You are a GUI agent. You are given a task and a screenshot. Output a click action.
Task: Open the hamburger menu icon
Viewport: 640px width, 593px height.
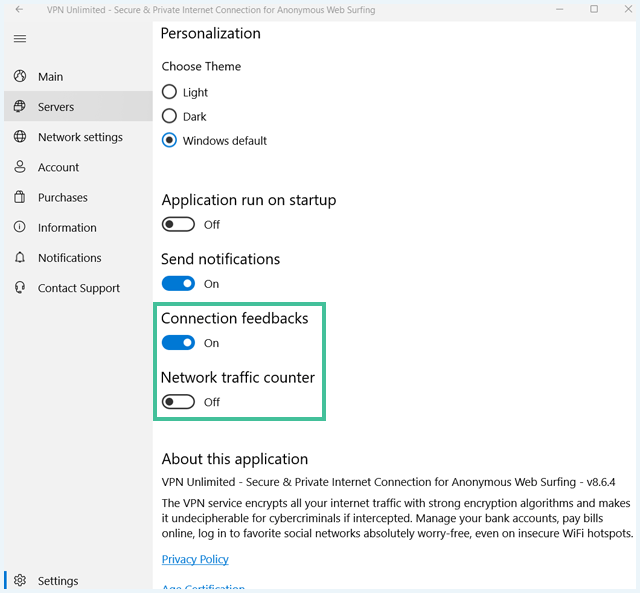20,39
